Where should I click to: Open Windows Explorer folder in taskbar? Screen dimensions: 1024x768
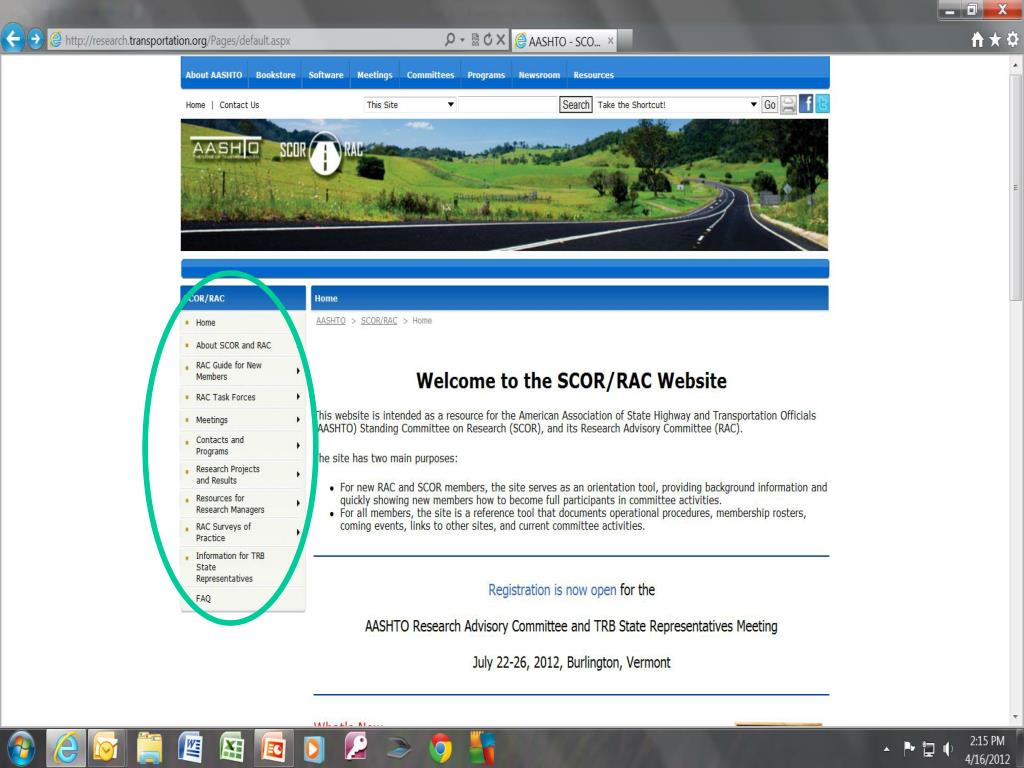(x=150, y=748)
